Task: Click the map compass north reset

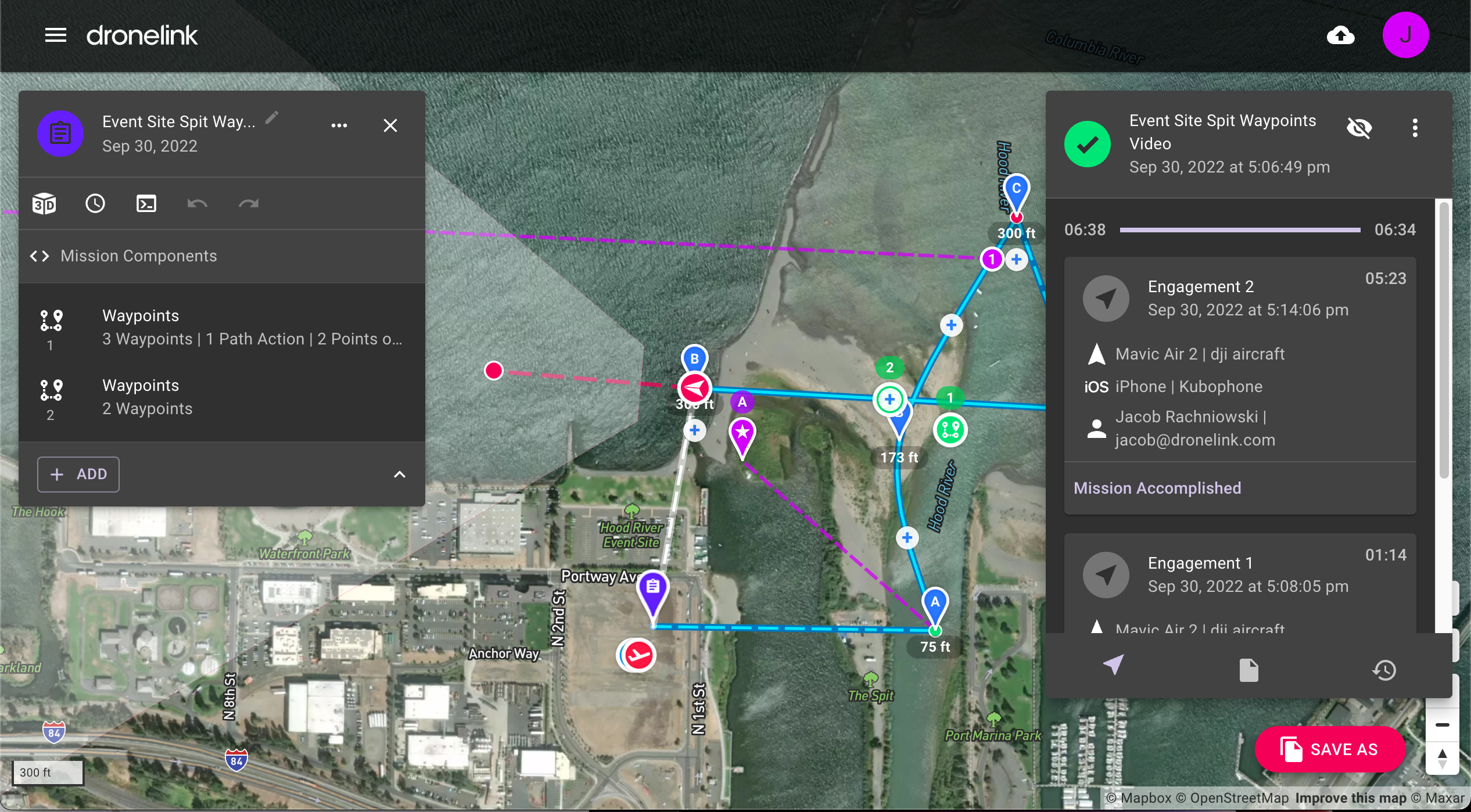Action: pyautogui.click(x=1442, y=759)
